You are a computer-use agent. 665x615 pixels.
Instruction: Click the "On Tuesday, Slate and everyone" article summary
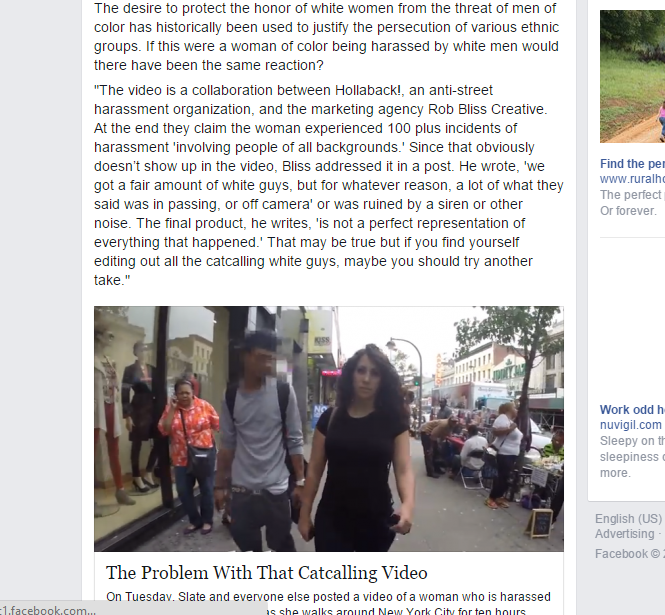tap(328, 603)
